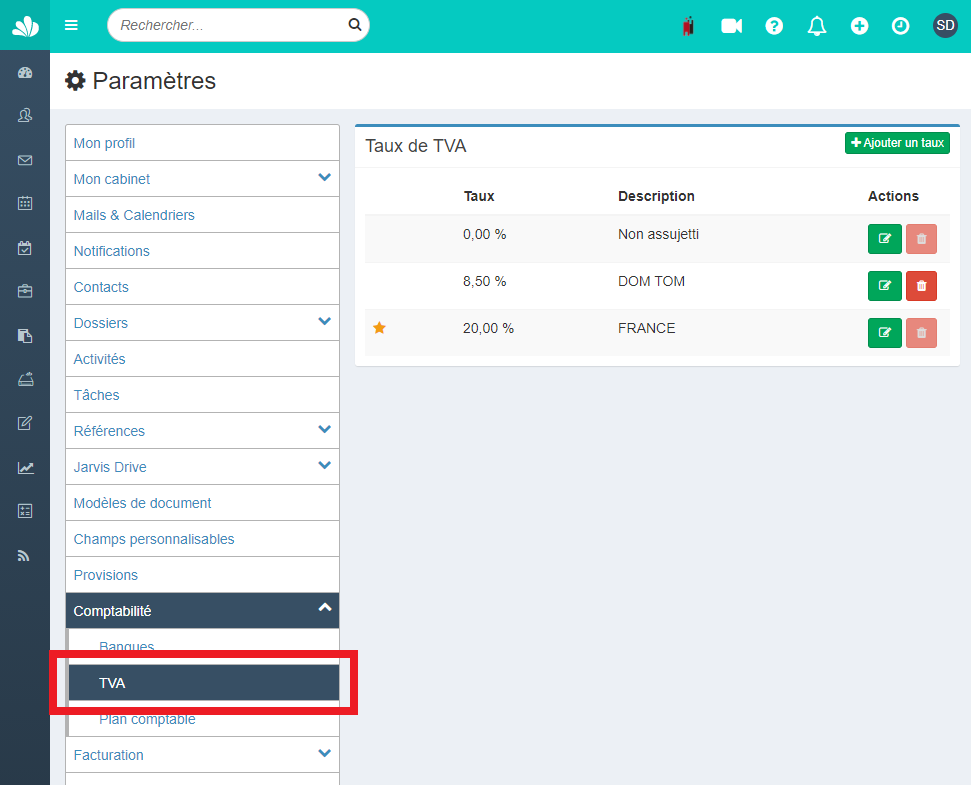Open Notifications settings
Image resolution: width=971 pixels, height=785 pixels.
[x=202, y=251]
